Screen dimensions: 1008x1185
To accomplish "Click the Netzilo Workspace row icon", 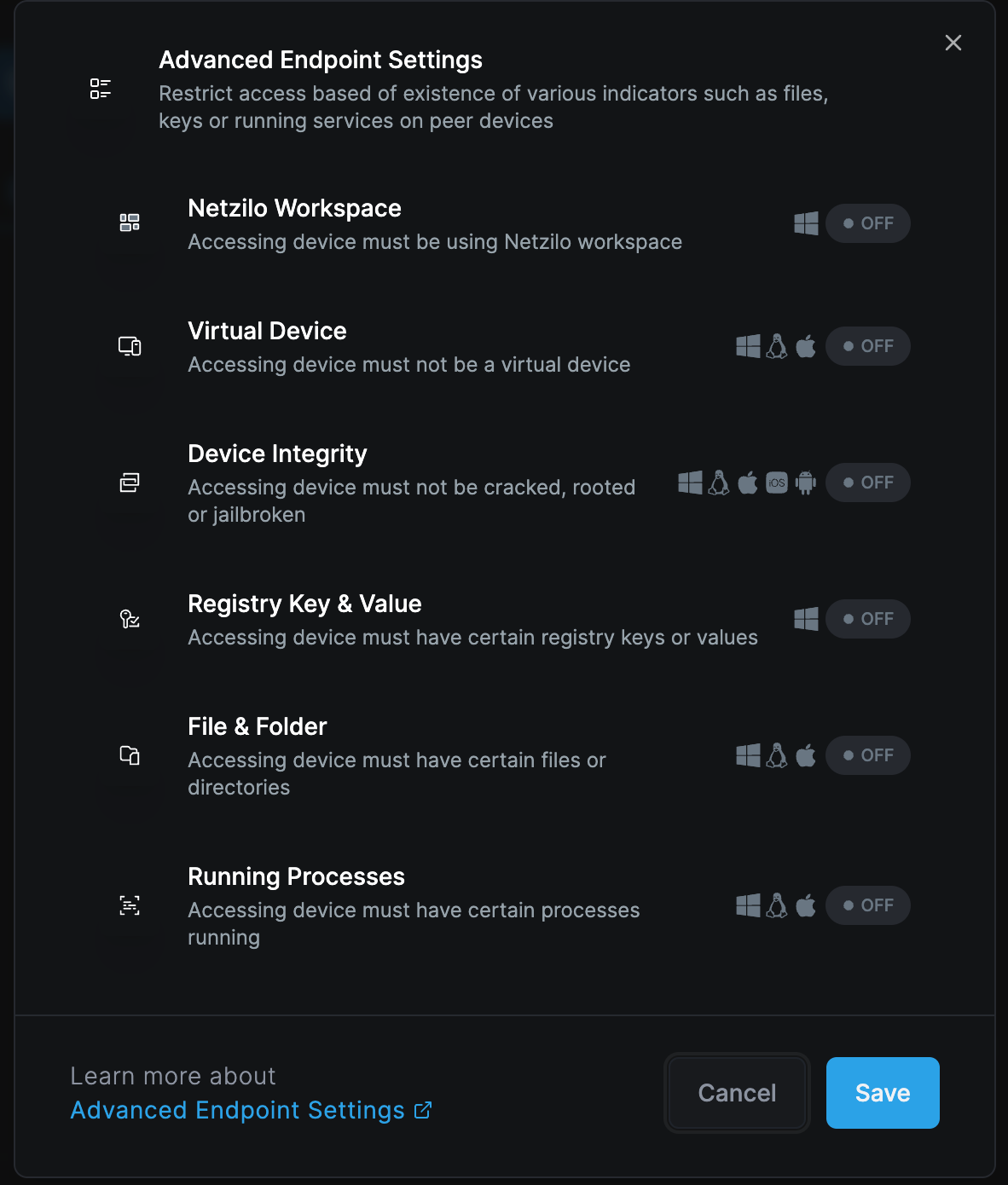I will click(130, 223).
